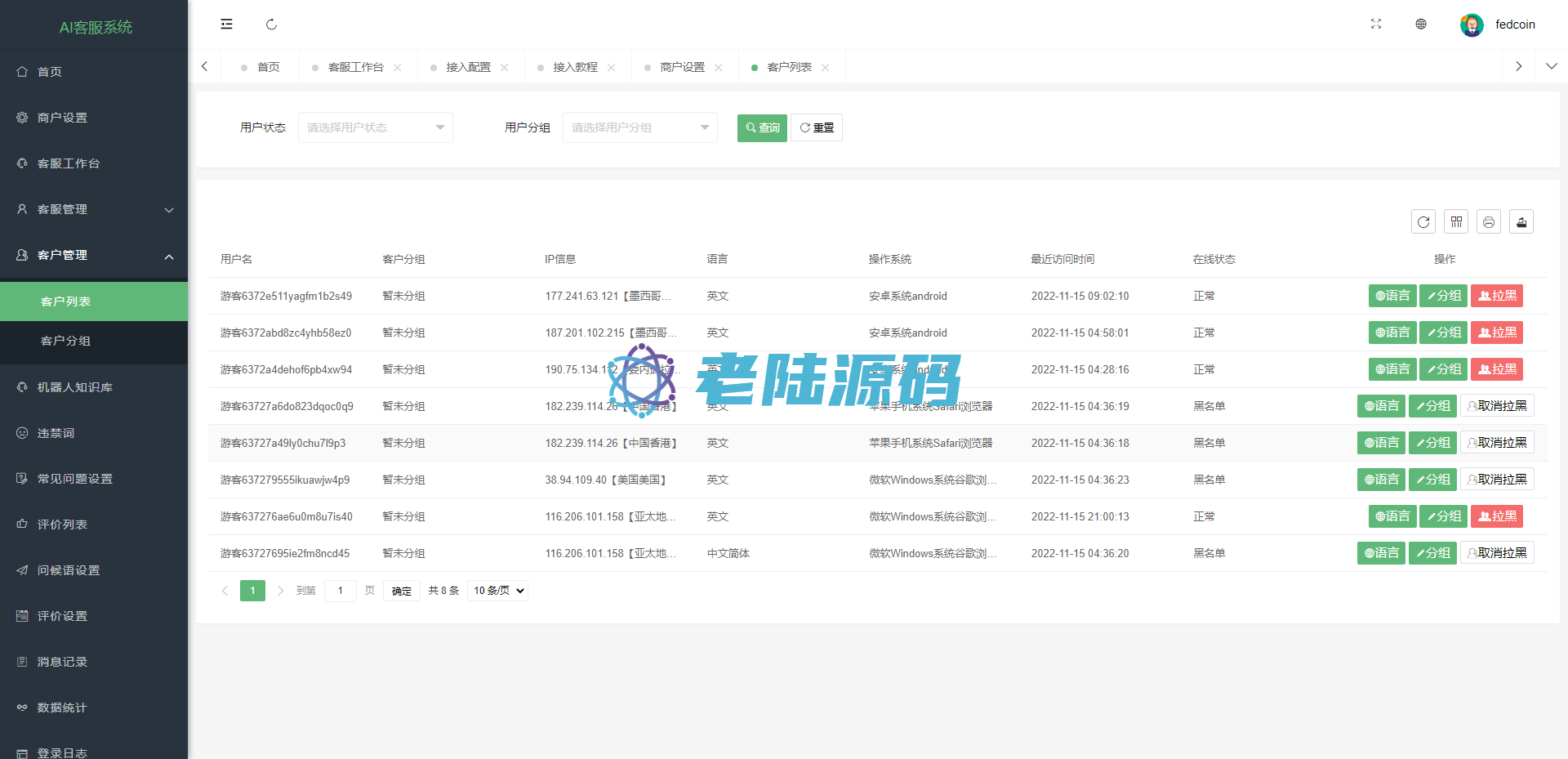Export the customer table data
This screenshot has width=1568, height=759.
1521,222
